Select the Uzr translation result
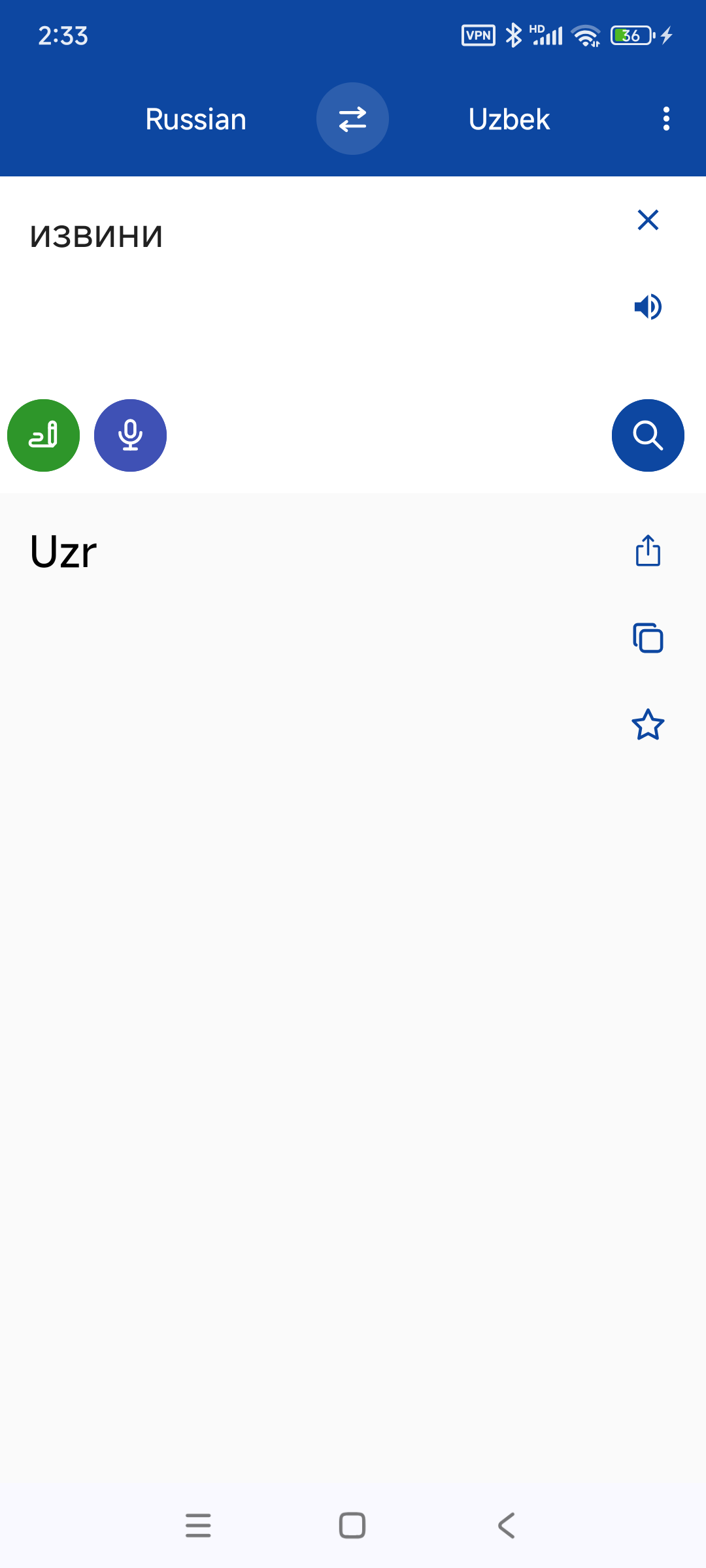Image resolution: width=706 pixels, height=1568 pixels. [63, 552]
